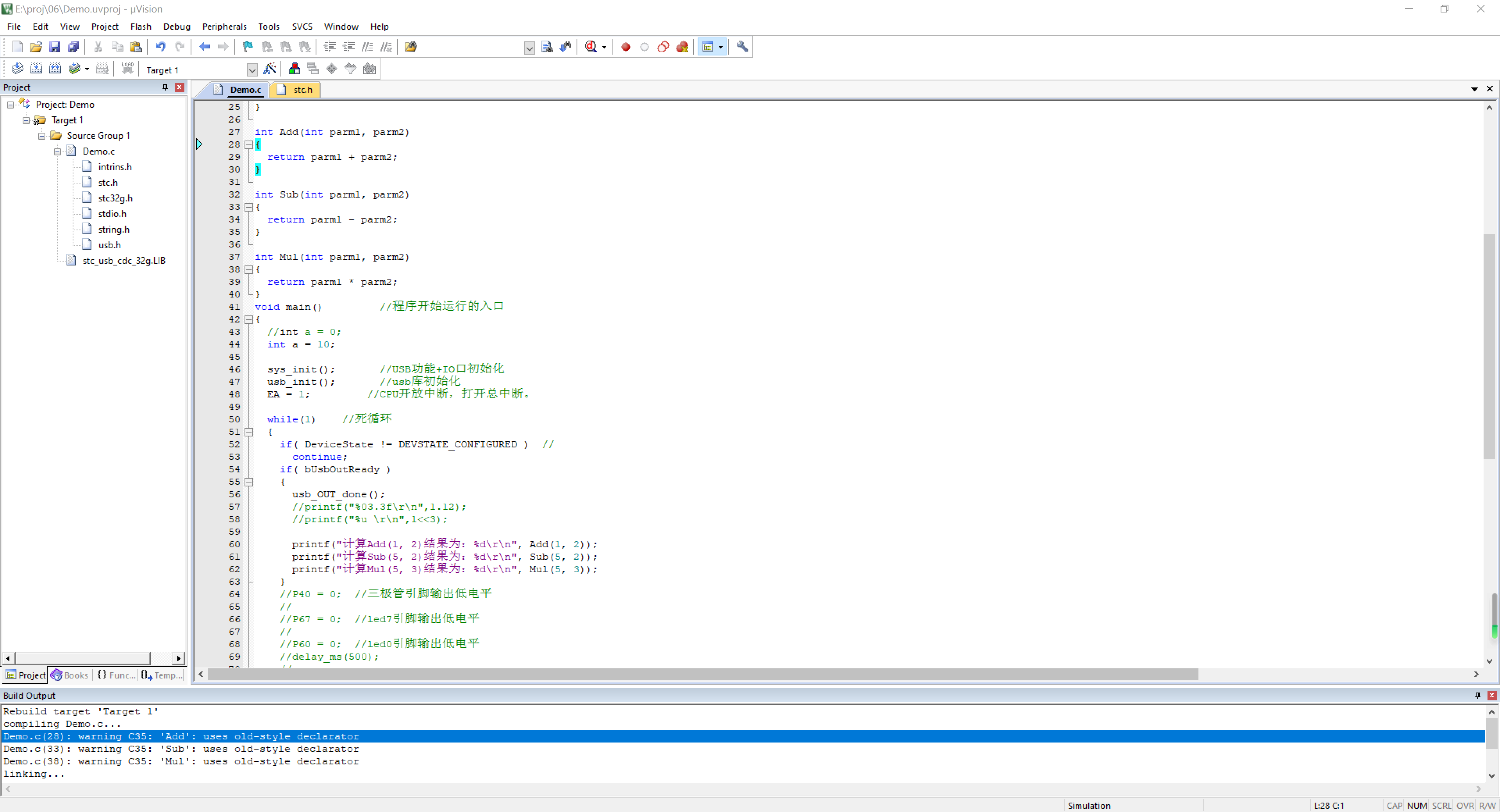Insert a breakpoint with the red dot icon

625,46
